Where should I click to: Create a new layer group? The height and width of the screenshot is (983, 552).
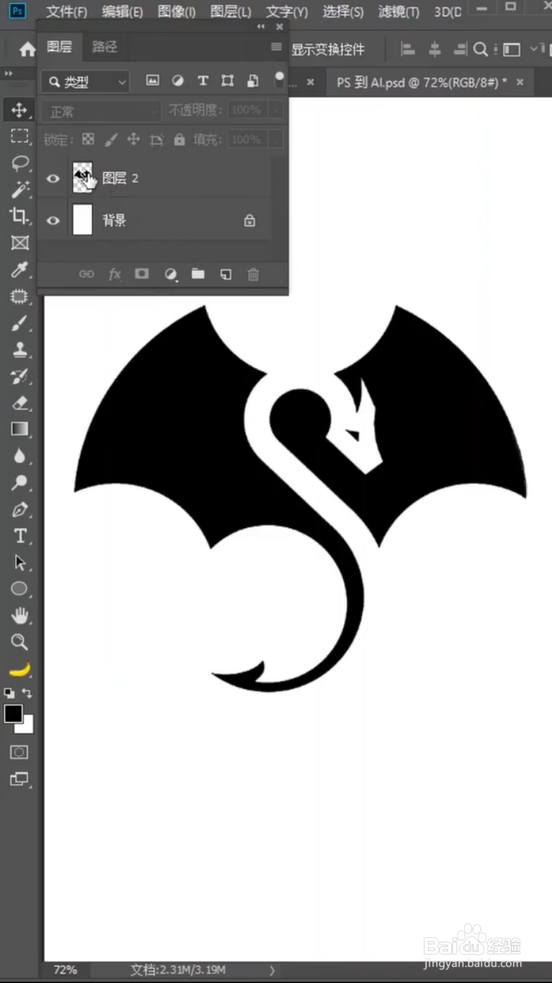198,274
